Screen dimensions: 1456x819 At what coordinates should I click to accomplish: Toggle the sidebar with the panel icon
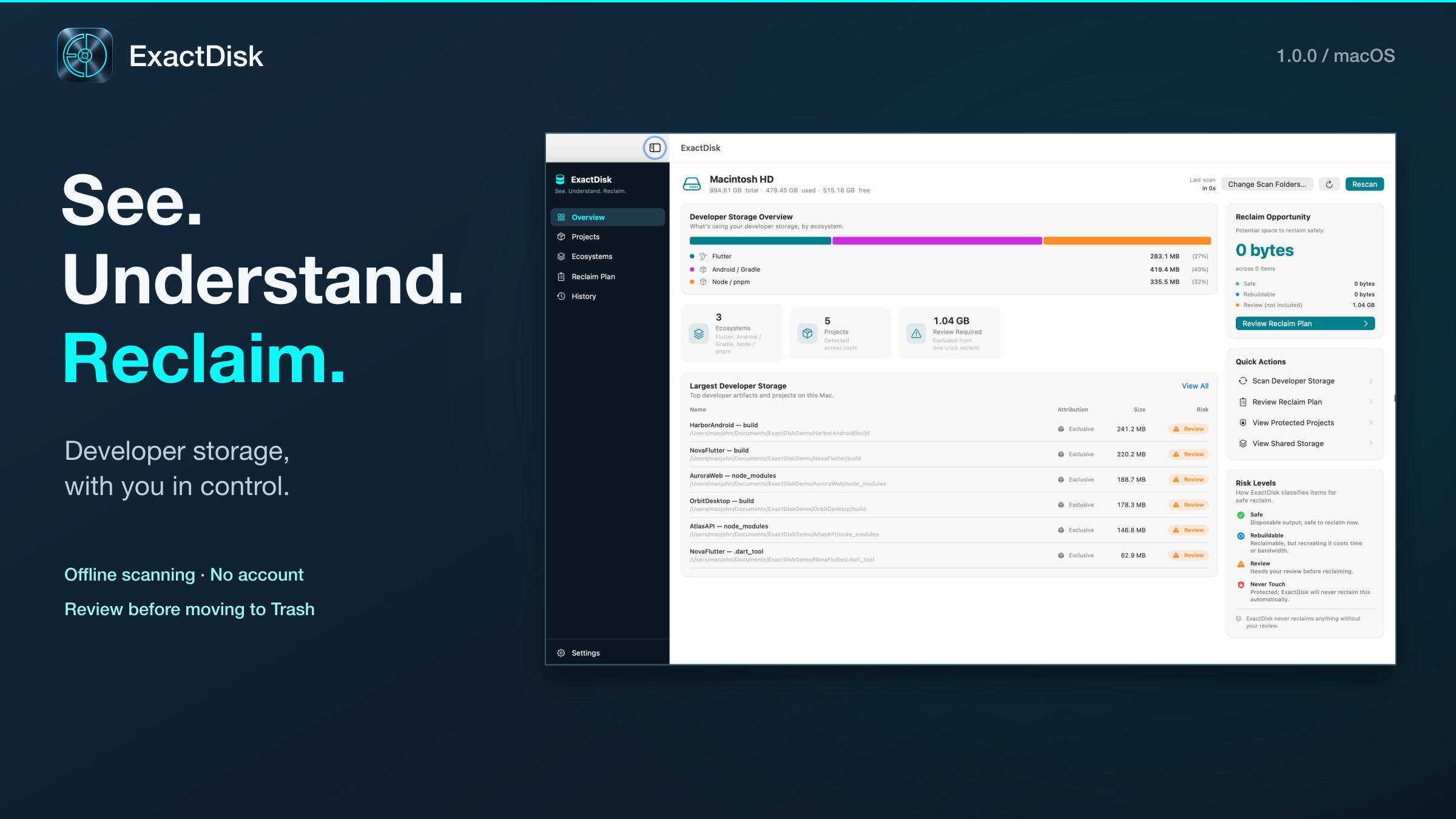click(x=655, y=148)
